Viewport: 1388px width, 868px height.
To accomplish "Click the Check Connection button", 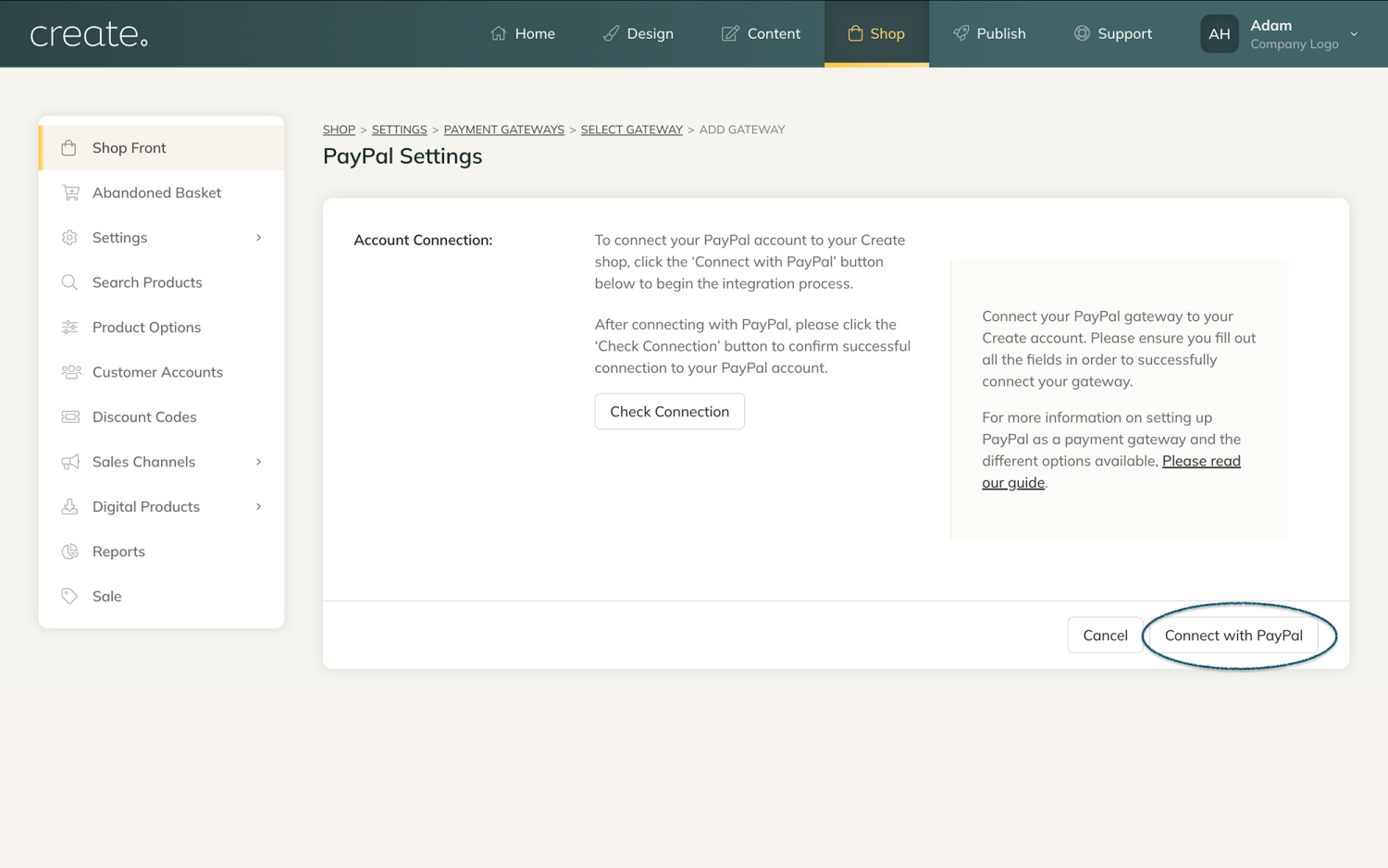I will point(669,411).
